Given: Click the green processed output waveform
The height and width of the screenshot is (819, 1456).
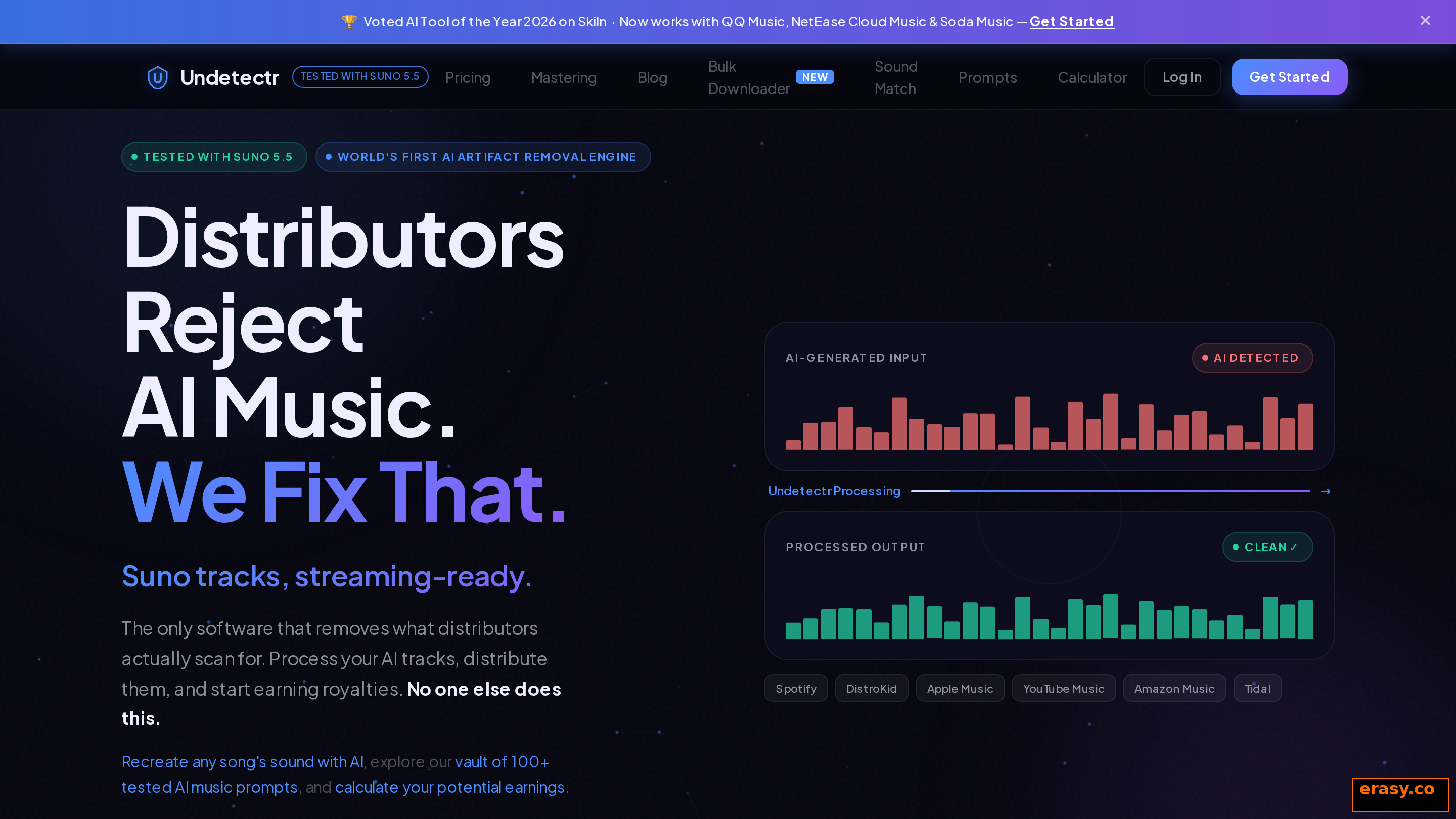Looking at the screenshot, I should click(x=1049, y=616).
